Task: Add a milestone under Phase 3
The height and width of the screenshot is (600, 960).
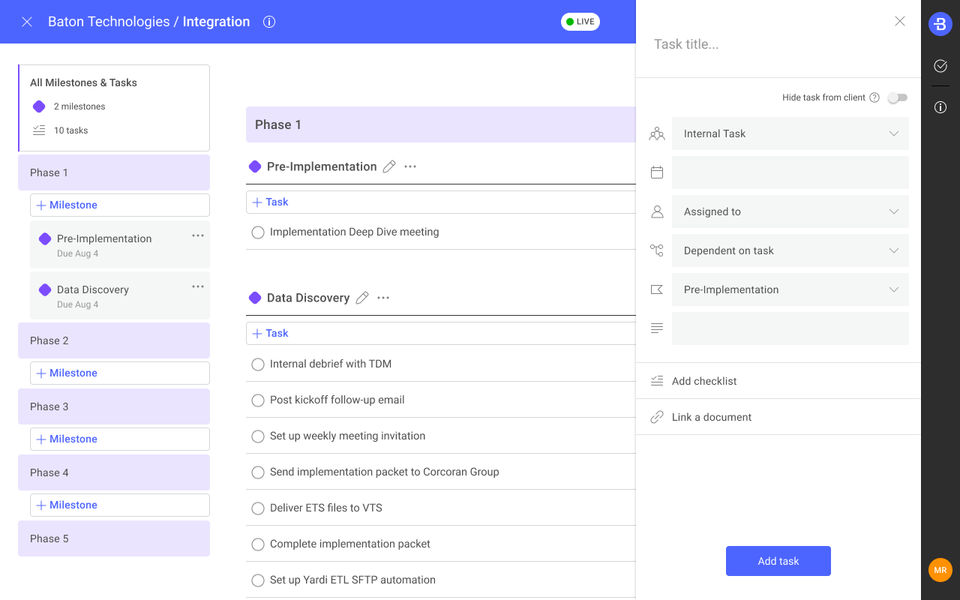Action: [x=120, y=439]
